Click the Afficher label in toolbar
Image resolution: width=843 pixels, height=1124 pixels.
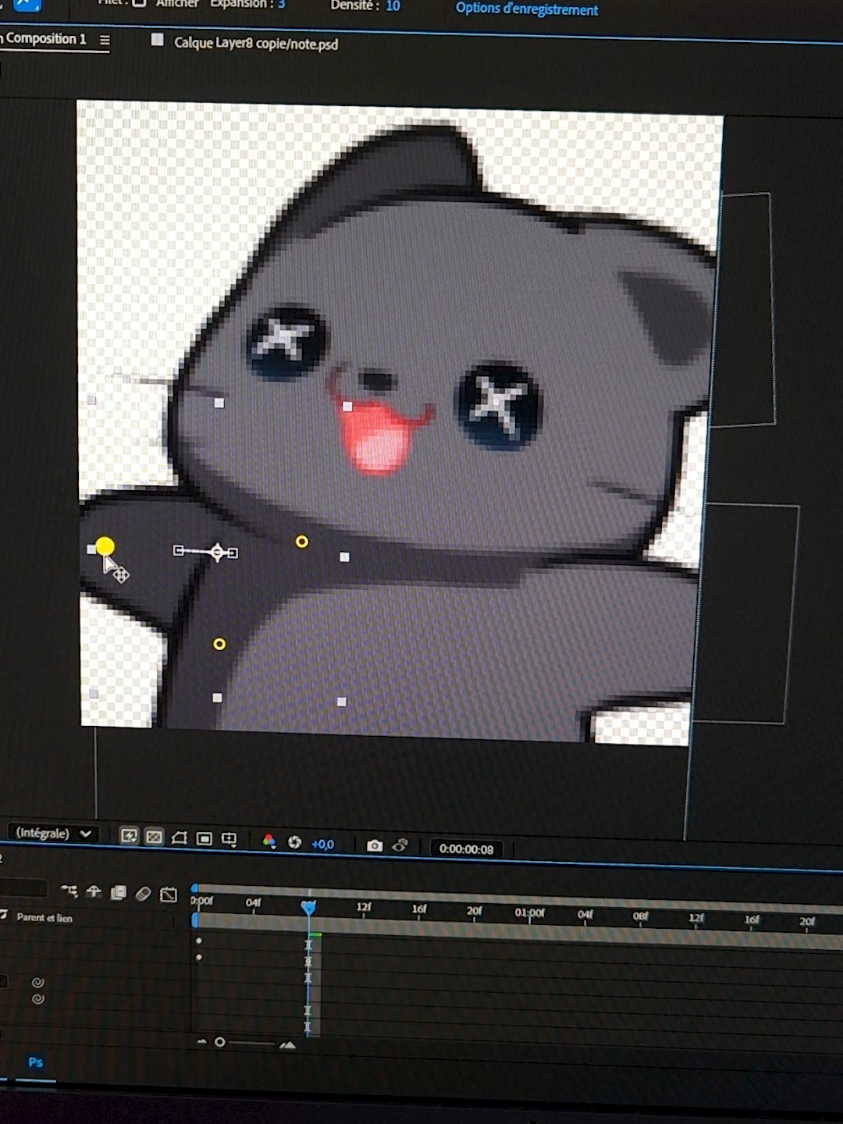click(x=177, y=4)
